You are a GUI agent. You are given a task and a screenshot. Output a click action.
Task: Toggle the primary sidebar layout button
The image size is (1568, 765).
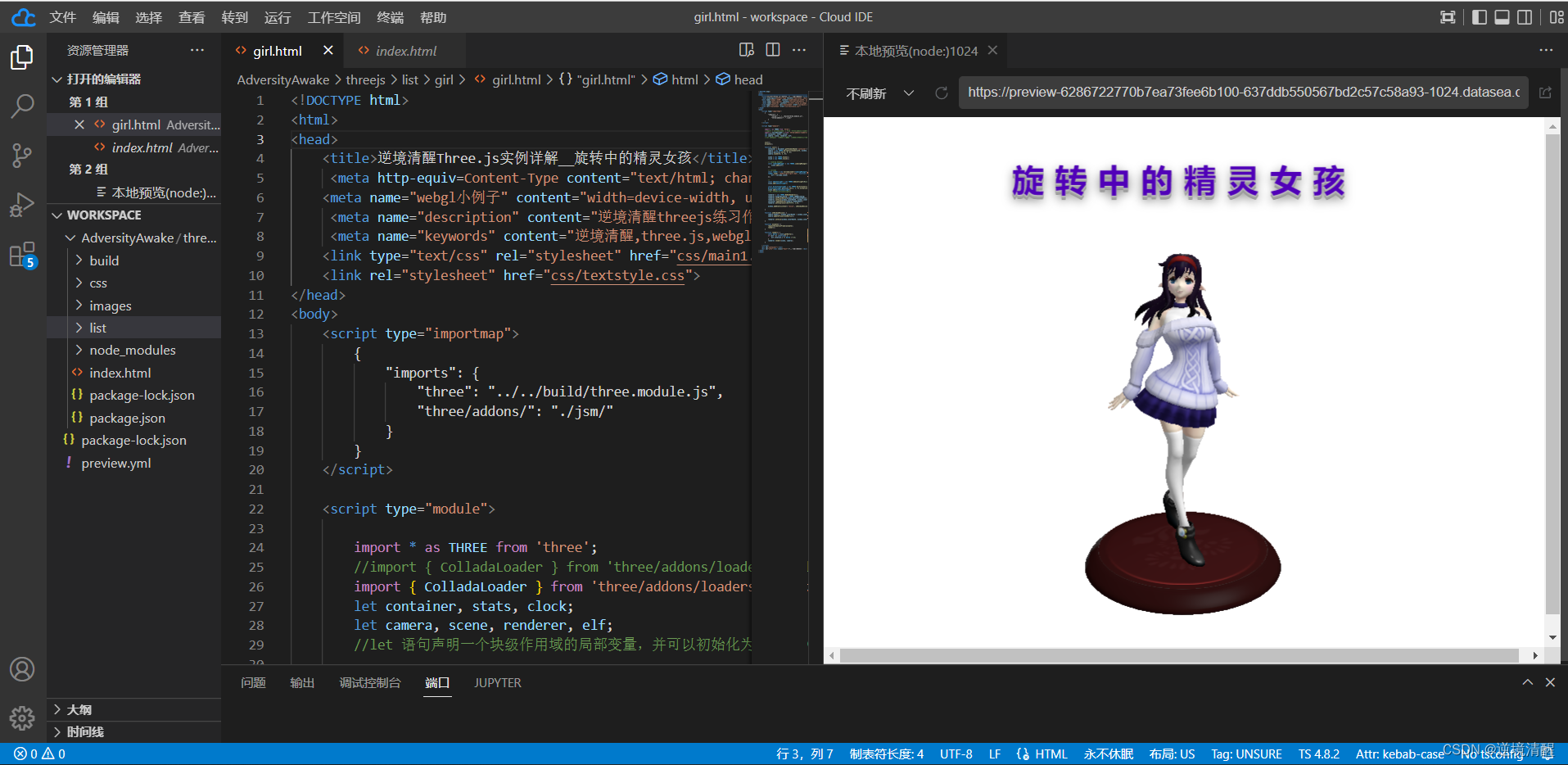[1479, 17]
